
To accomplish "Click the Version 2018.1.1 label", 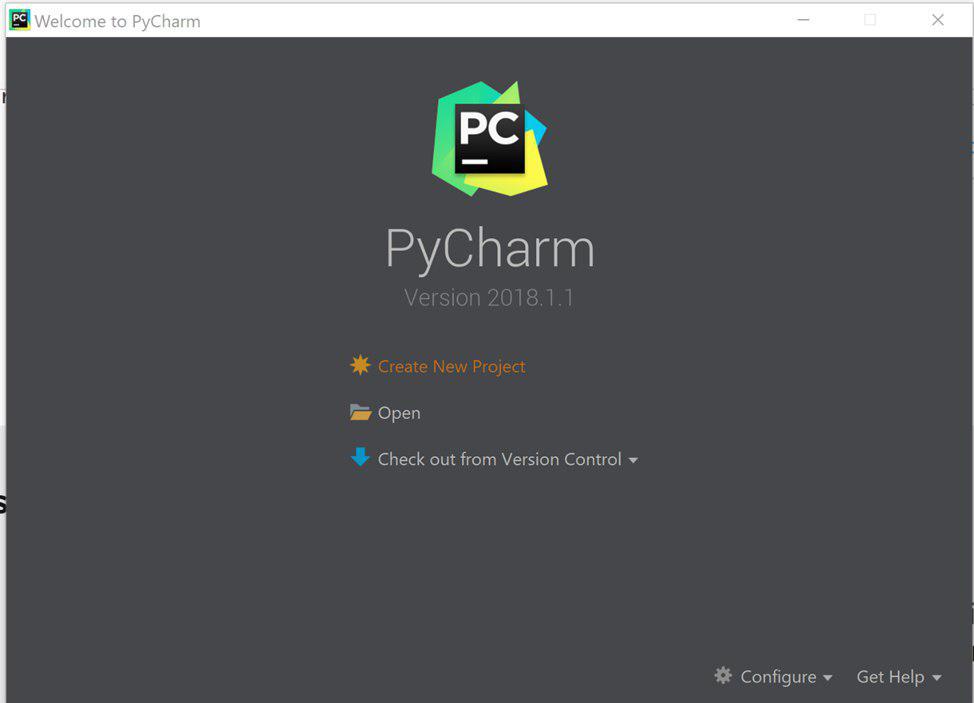I will [x=489, y=297].
